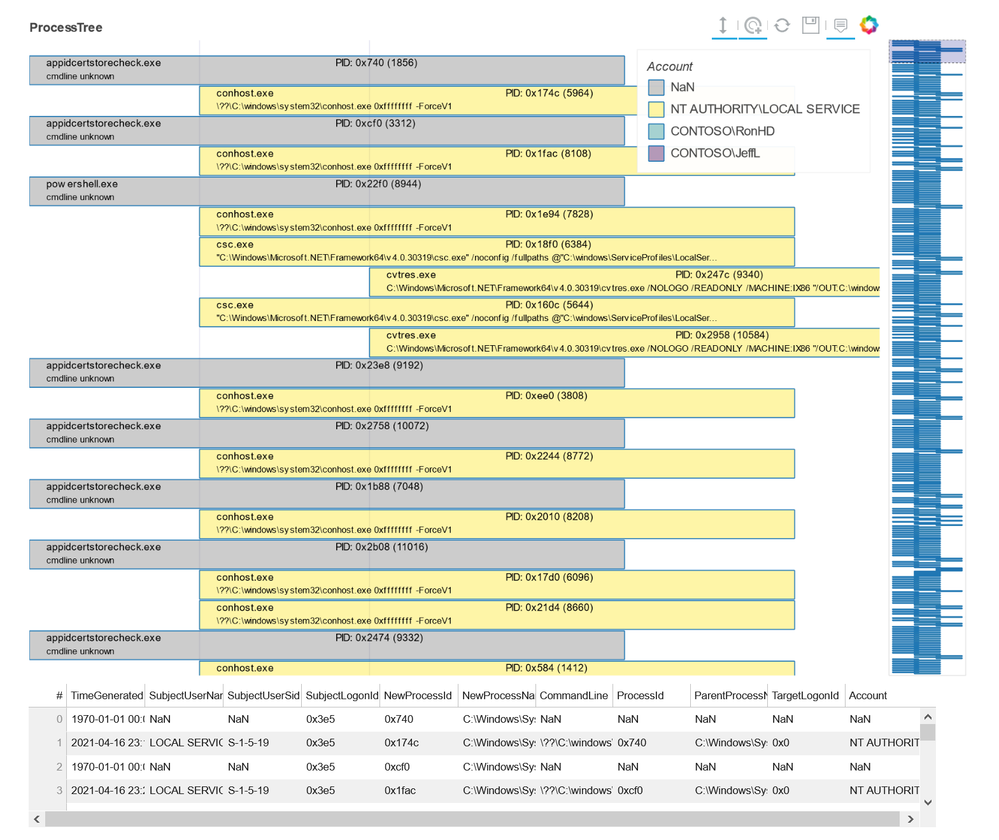Select conhost.exe PID 0xee0 (3808)
This screenshot has height=840, width=999.
pos(497,403)
